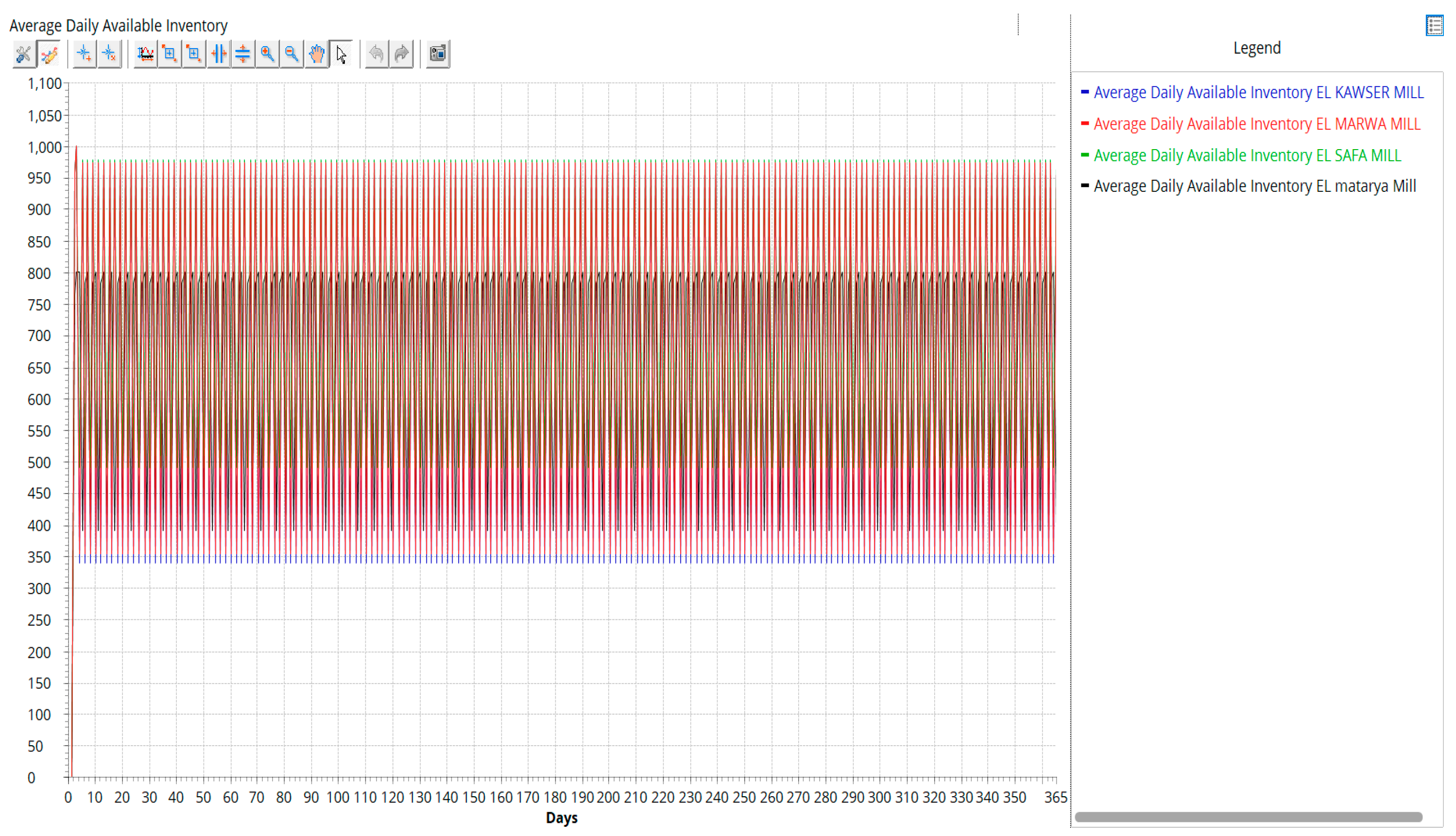Click the redo arrow button
Screen dimensions: 1456x836
click(401, 54)
